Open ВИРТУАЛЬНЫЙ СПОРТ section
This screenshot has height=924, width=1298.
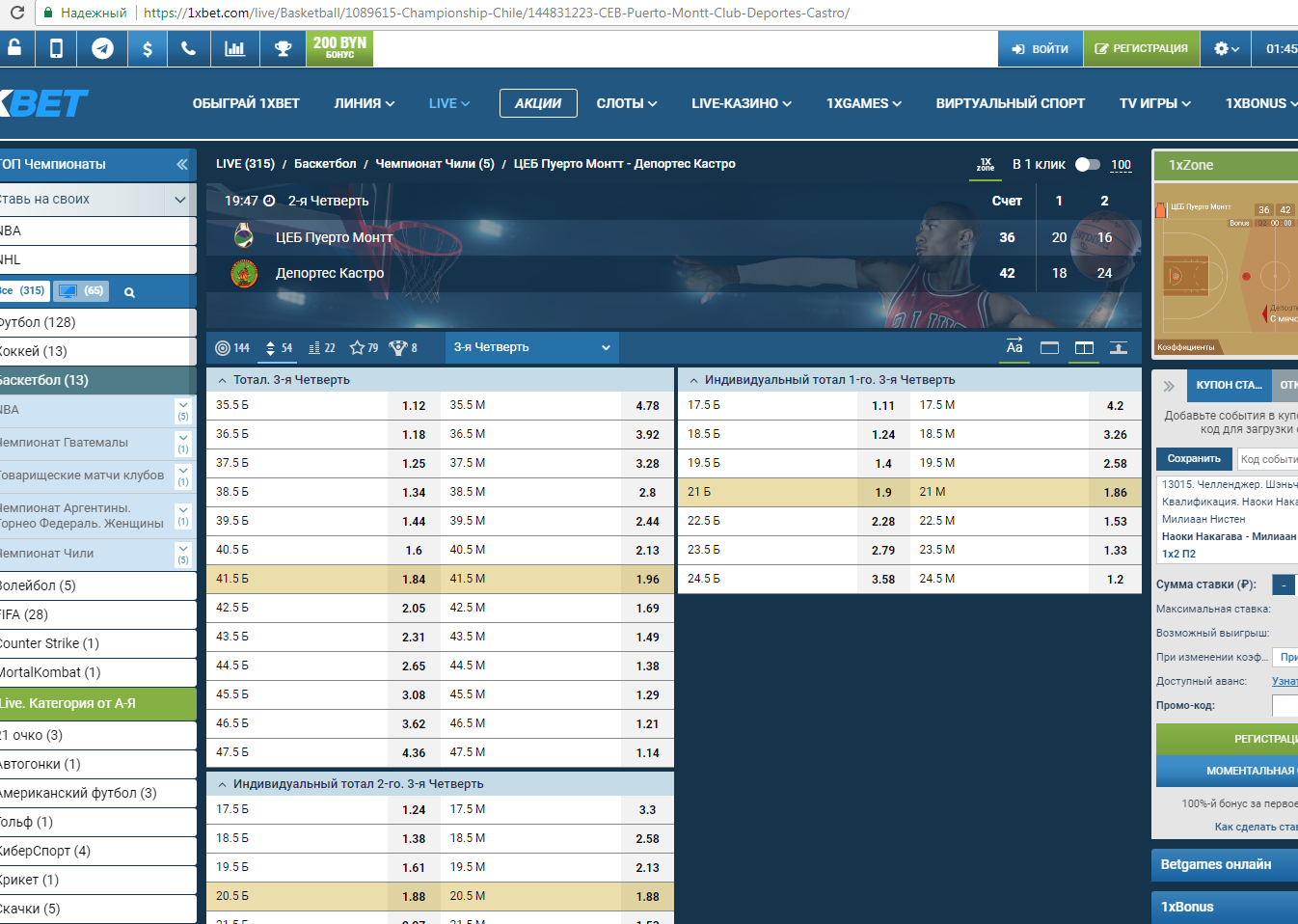click(1010, 103)
